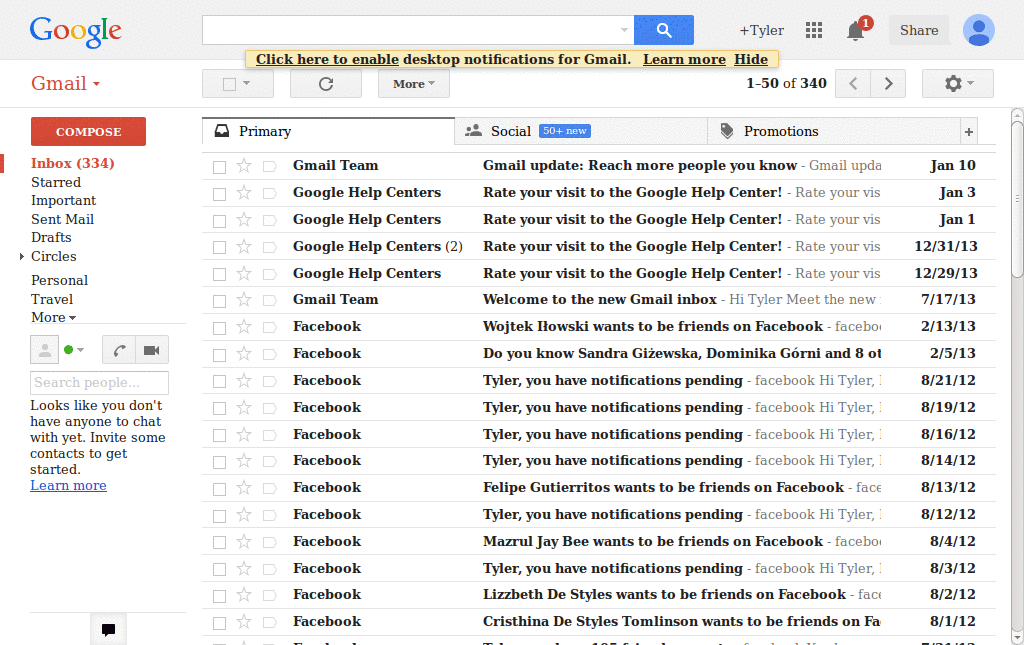Refresh the inbox with the reload icon

[x=326, y=84]
